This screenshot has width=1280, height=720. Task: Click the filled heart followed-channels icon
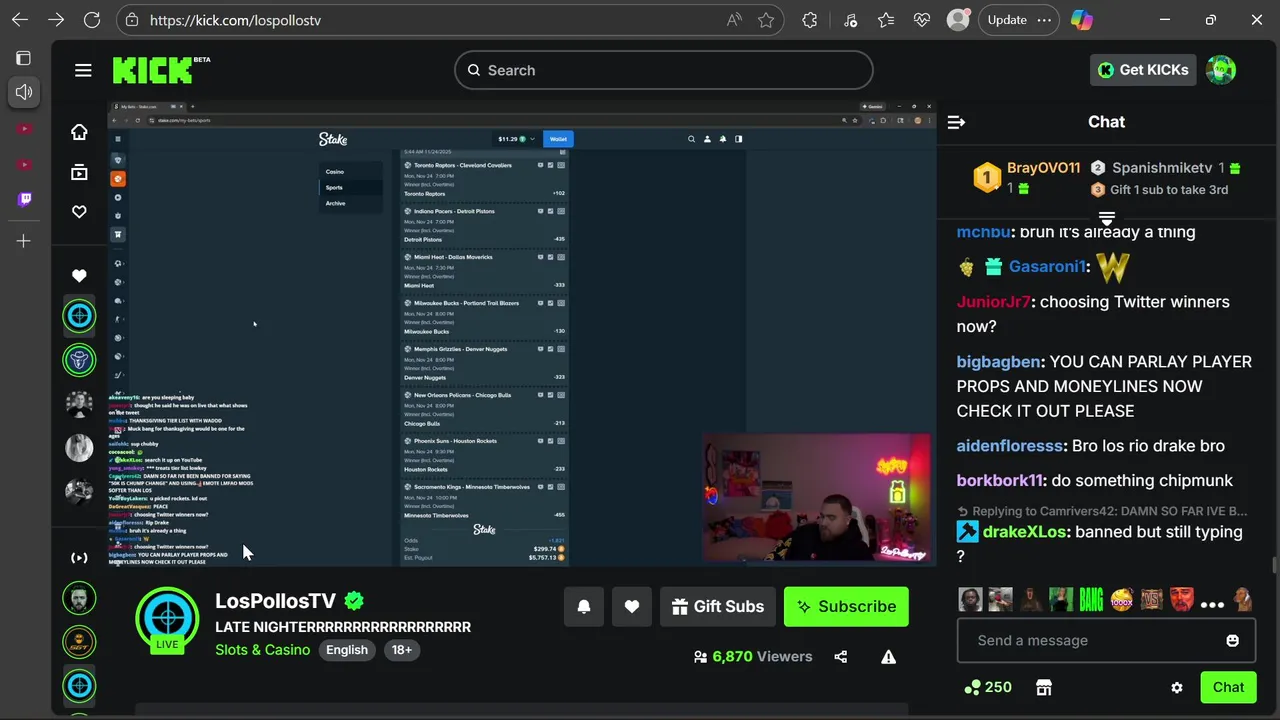click(x=79, y=276)
